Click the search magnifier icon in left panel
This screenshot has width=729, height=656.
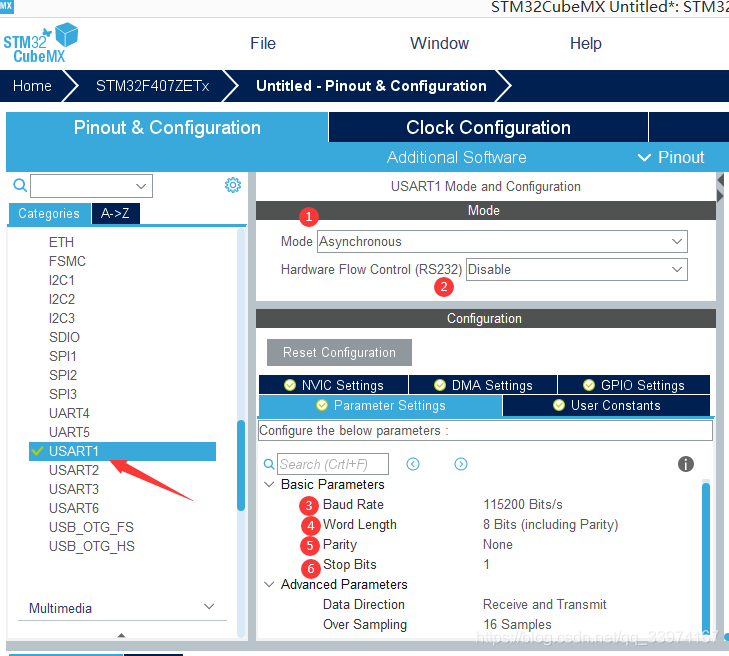point(19,185)
